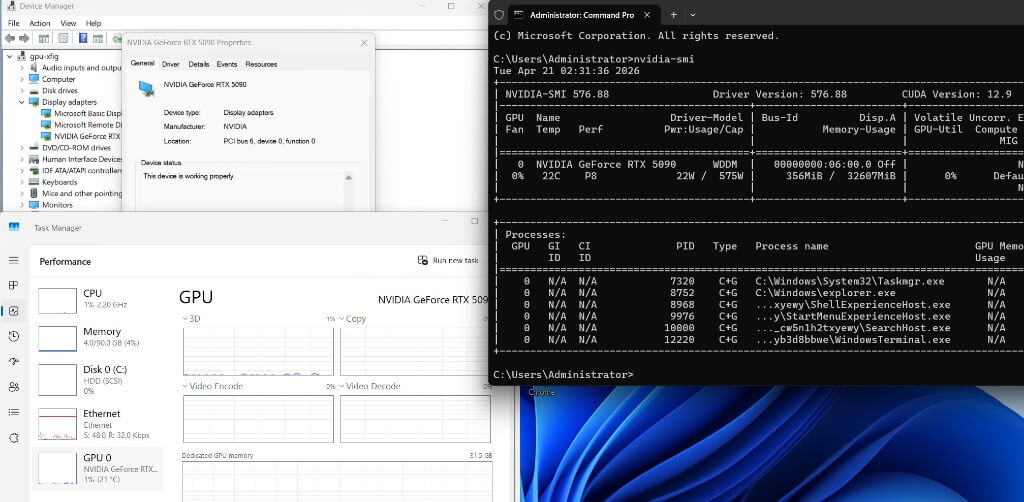Open View menu in Device Manager
Screen dimensions: 1024x502
[68, 23]
